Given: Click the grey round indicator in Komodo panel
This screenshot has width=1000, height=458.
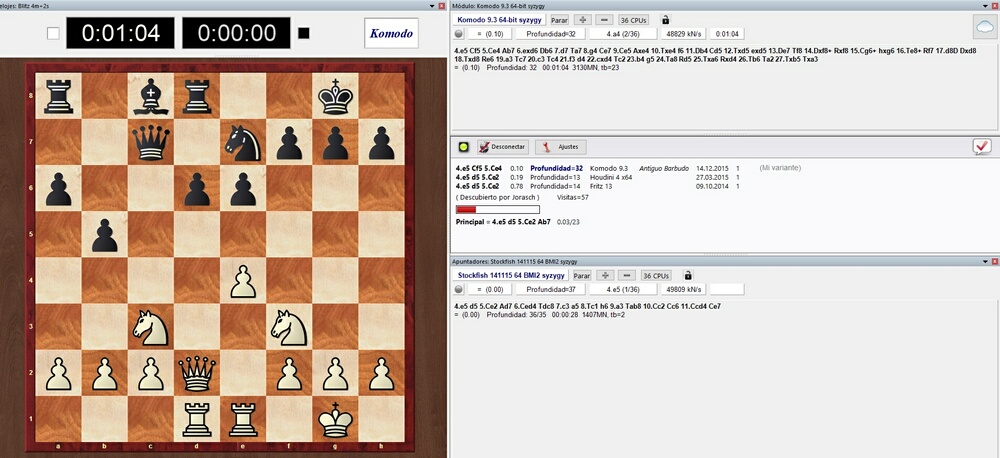Looking at the screenshot, I should pos(459,34).
